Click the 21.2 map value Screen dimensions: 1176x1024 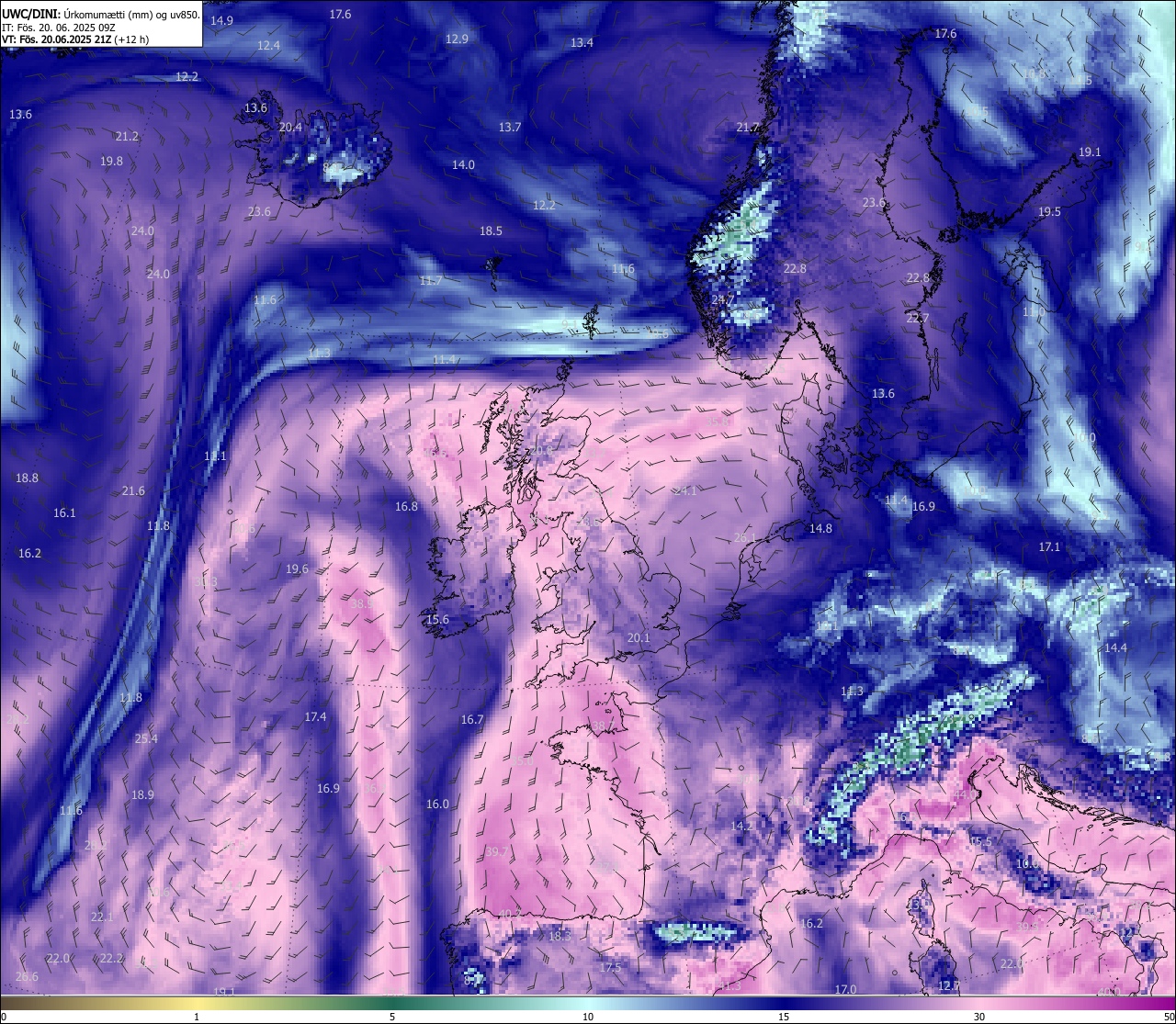point(127,136)
